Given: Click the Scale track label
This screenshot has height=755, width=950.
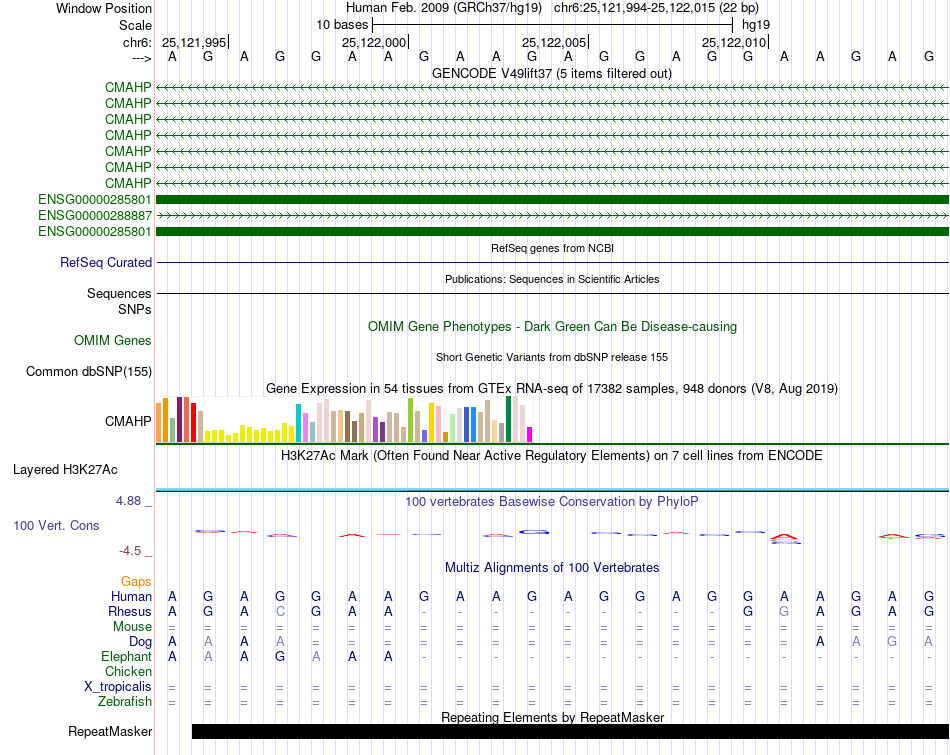Looking at the screenshot, I should (135, 25).
